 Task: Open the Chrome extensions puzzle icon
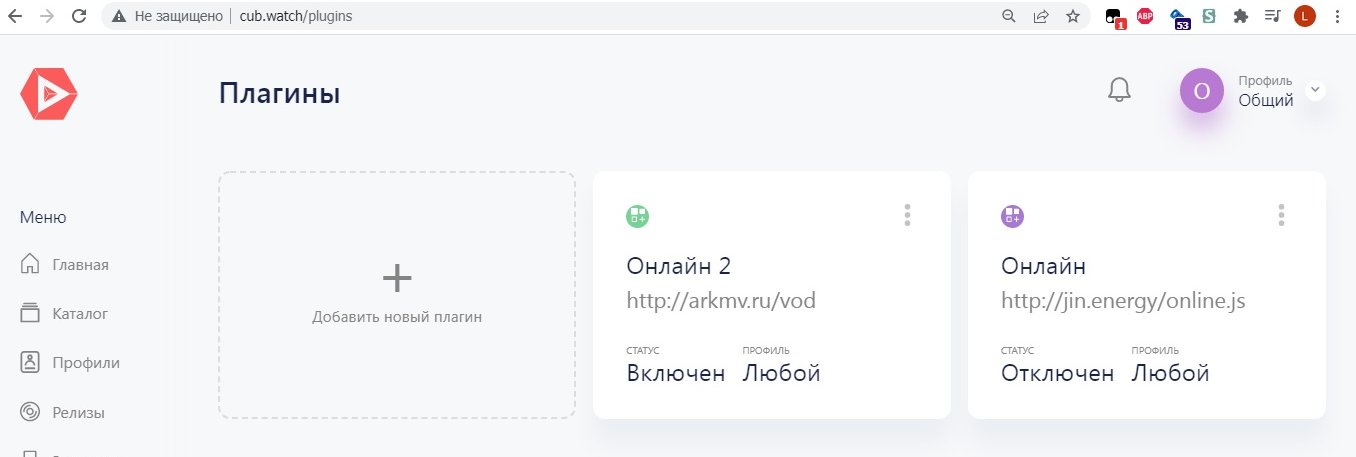coord(1241,16)
